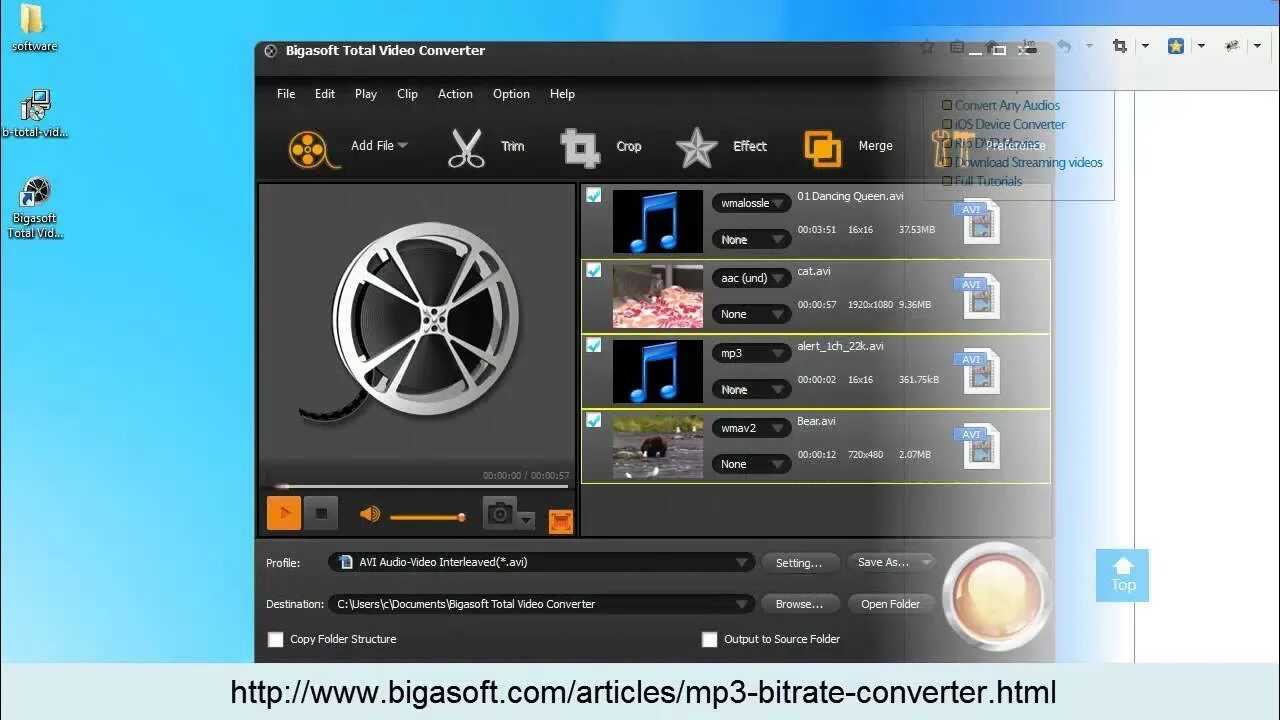
Task: Open Bigasoft Total Video desktop shortcut
Action: pyautogui.click(x=35, y=208)
